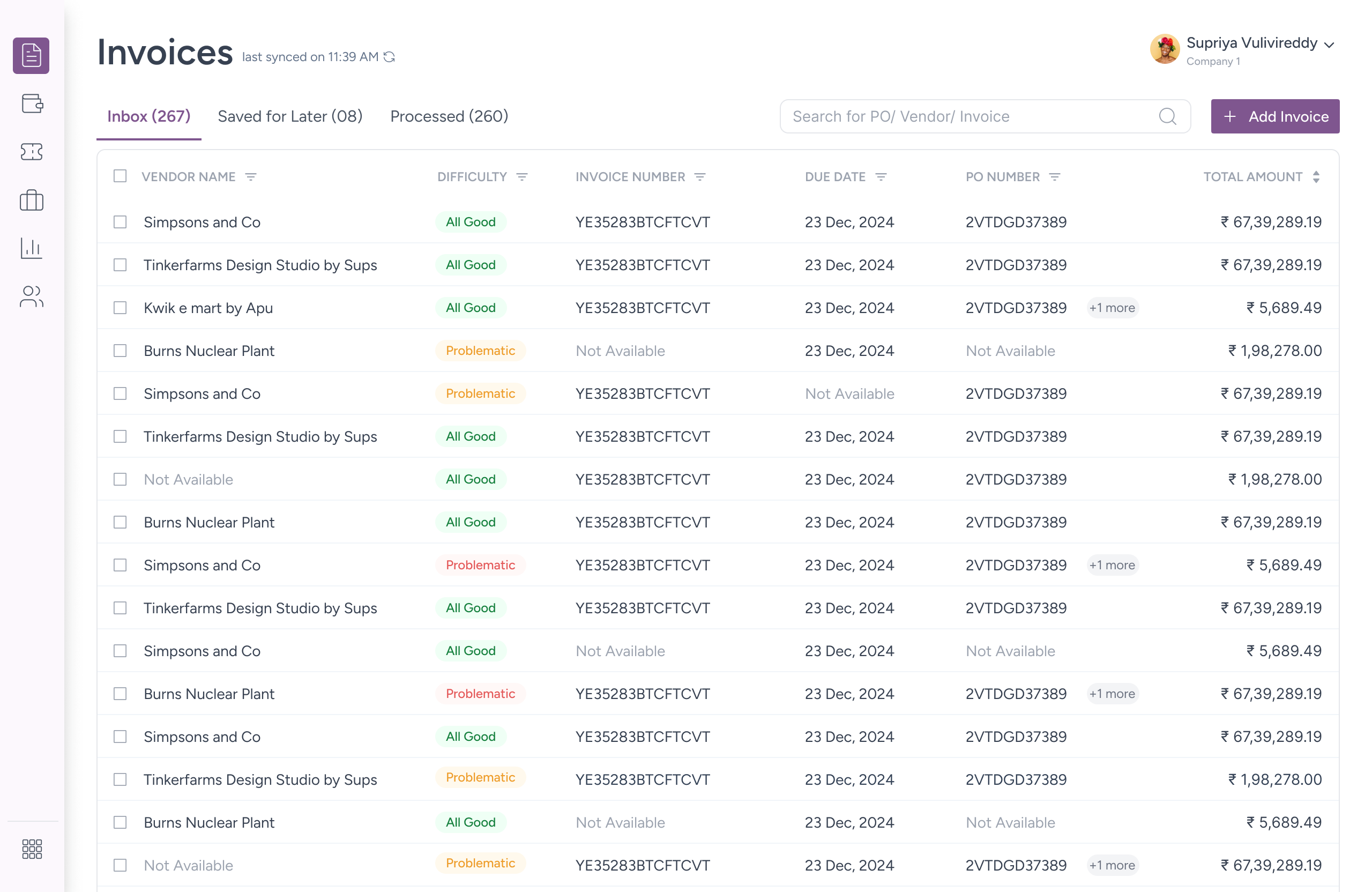Screen dimensions: 1372x892
Task: Open the users icon in sidebar
Action: [x=32, y=296]
